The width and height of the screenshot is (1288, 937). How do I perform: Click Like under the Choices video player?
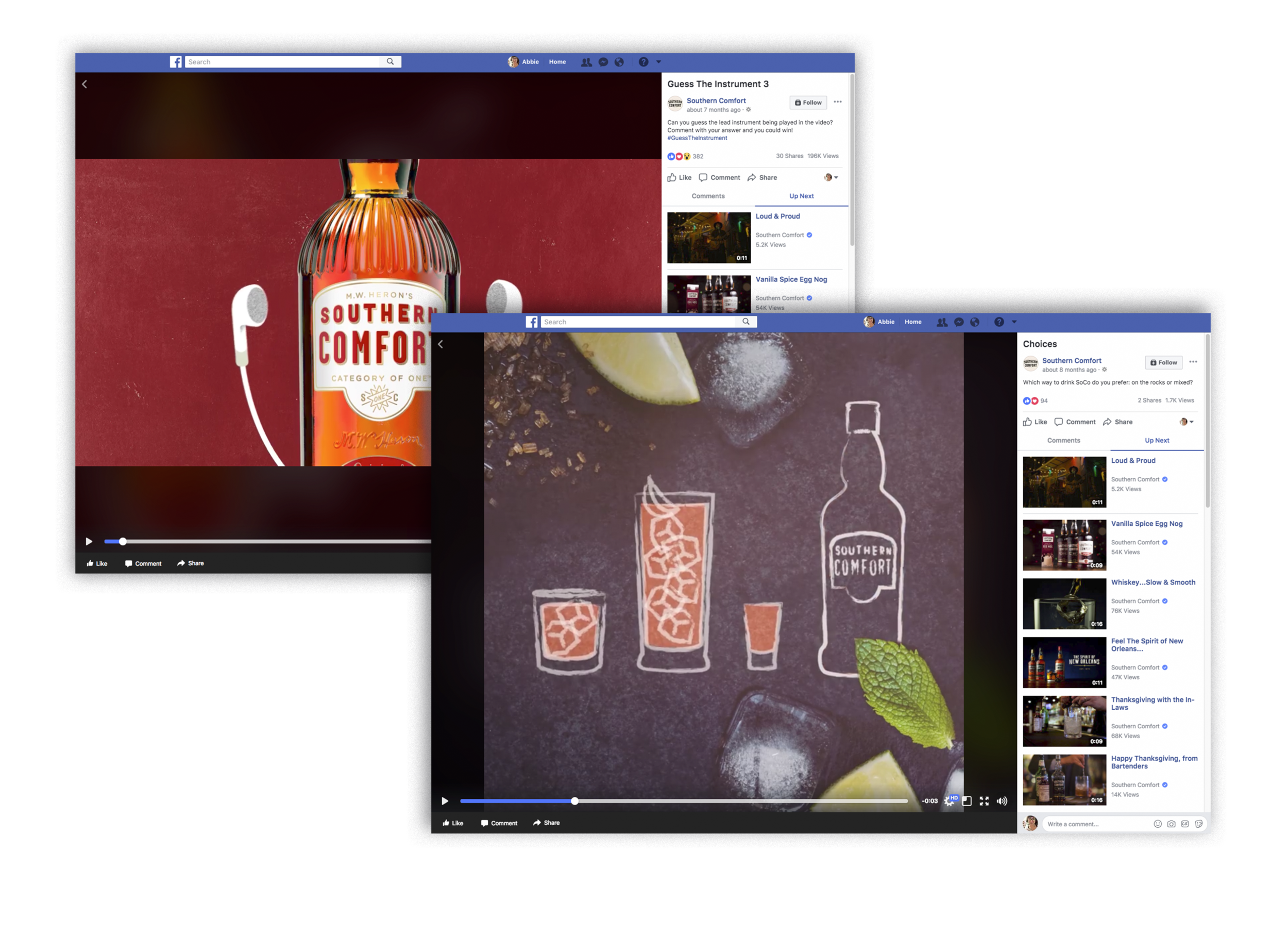point(453,823)
